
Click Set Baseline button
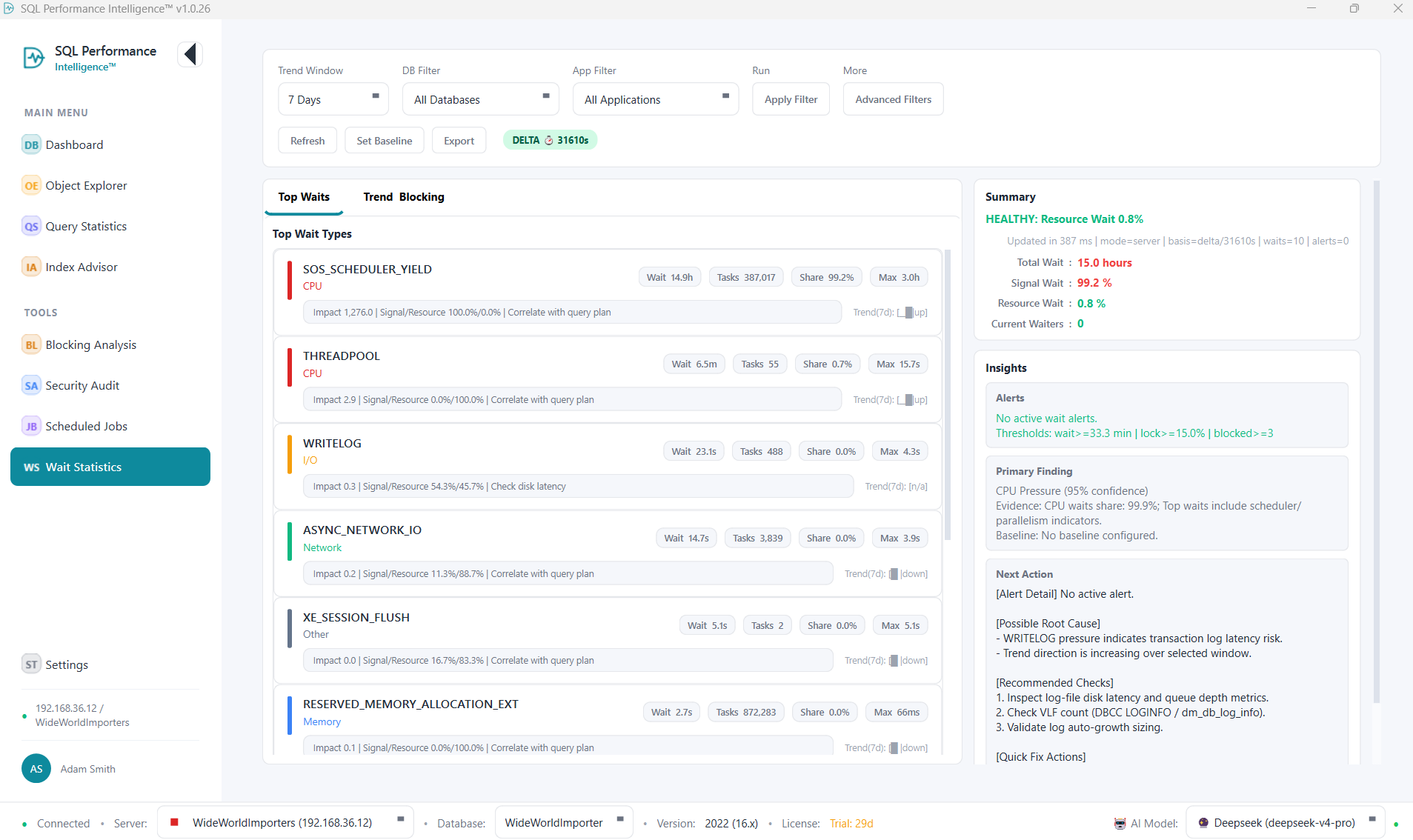pyautogui.click(x=384, y=141)
